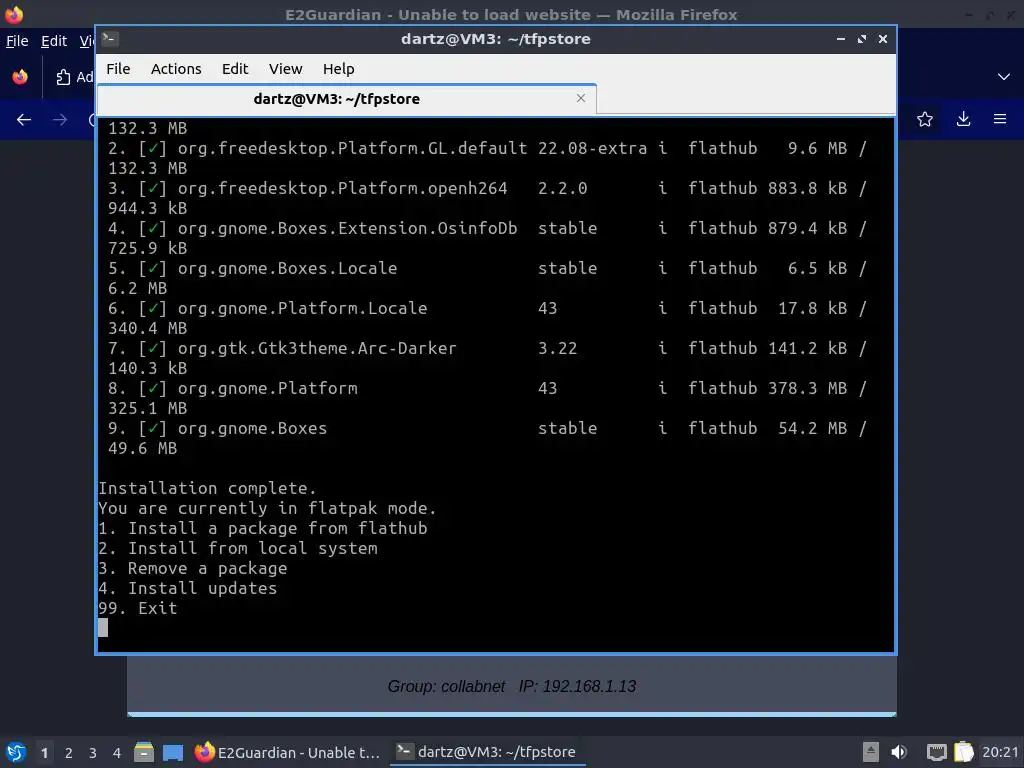Open the terminal View menu
This screenshot has width=1024, height=768.
pyautogui.click(x=285, y=69)
